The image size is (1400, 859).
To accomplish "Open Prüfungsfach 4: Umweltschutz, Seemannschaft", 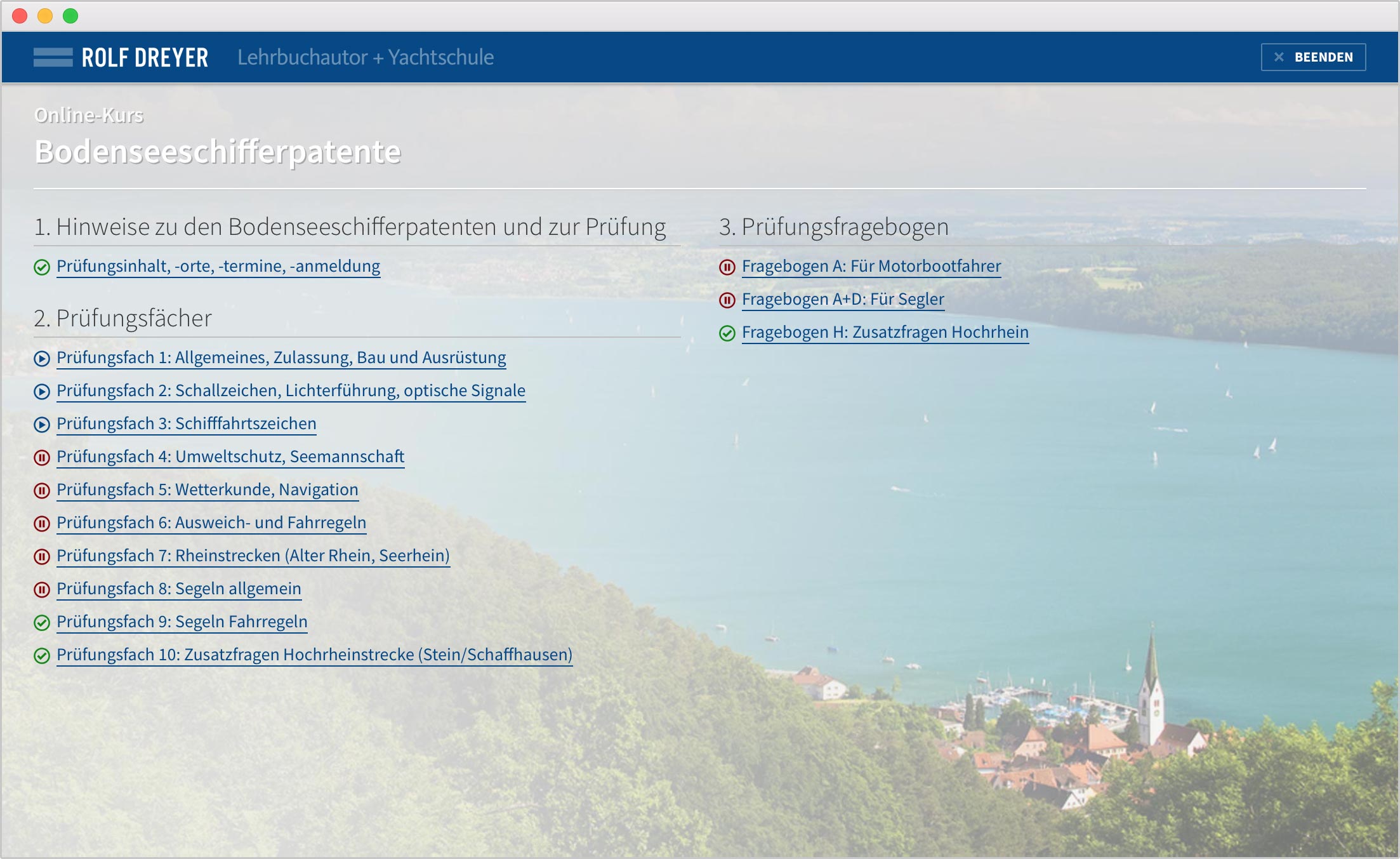I will click(x=230, y=456).
